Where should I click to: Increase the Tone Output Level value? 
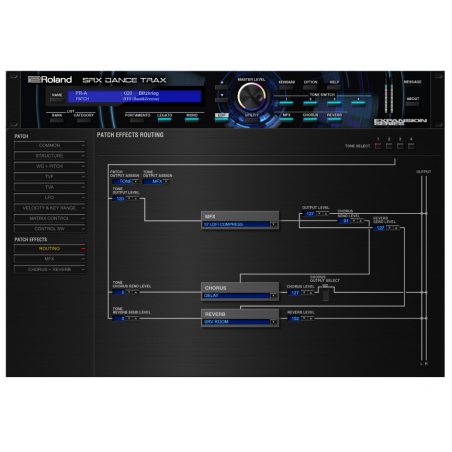click(136, 199)
